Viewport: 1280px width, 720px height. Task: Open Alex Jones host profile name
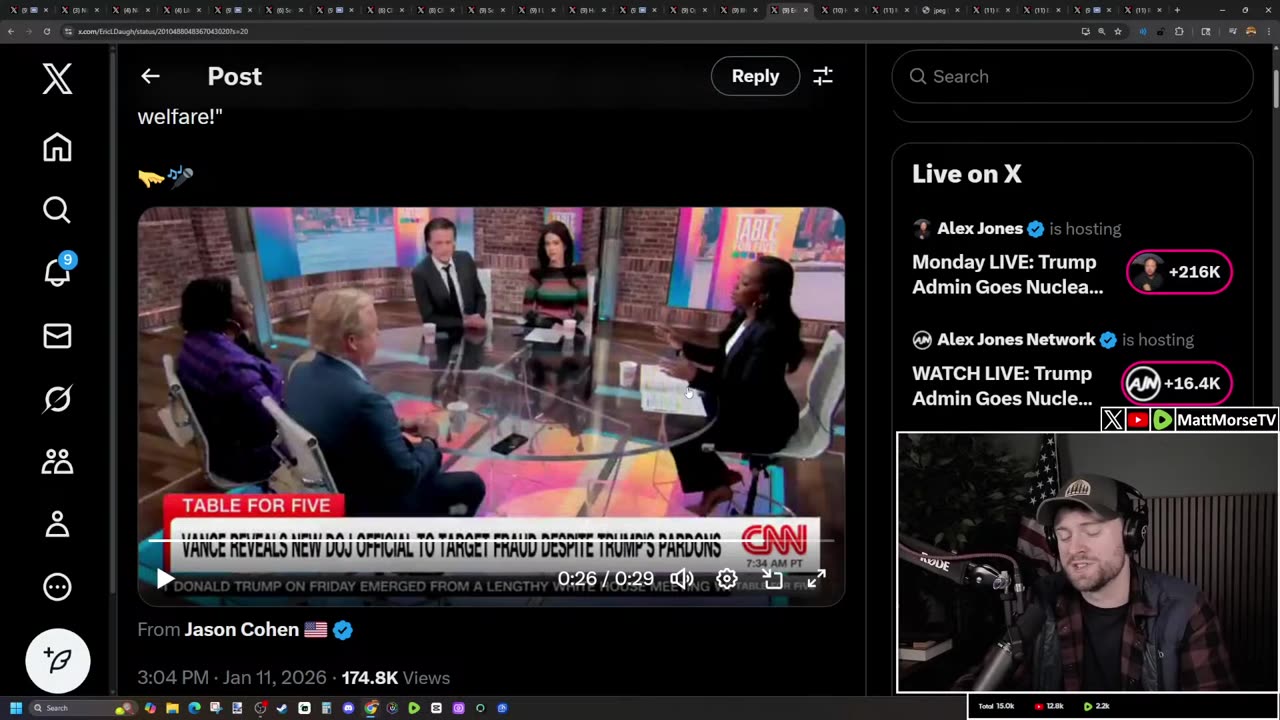coord(980,229)
